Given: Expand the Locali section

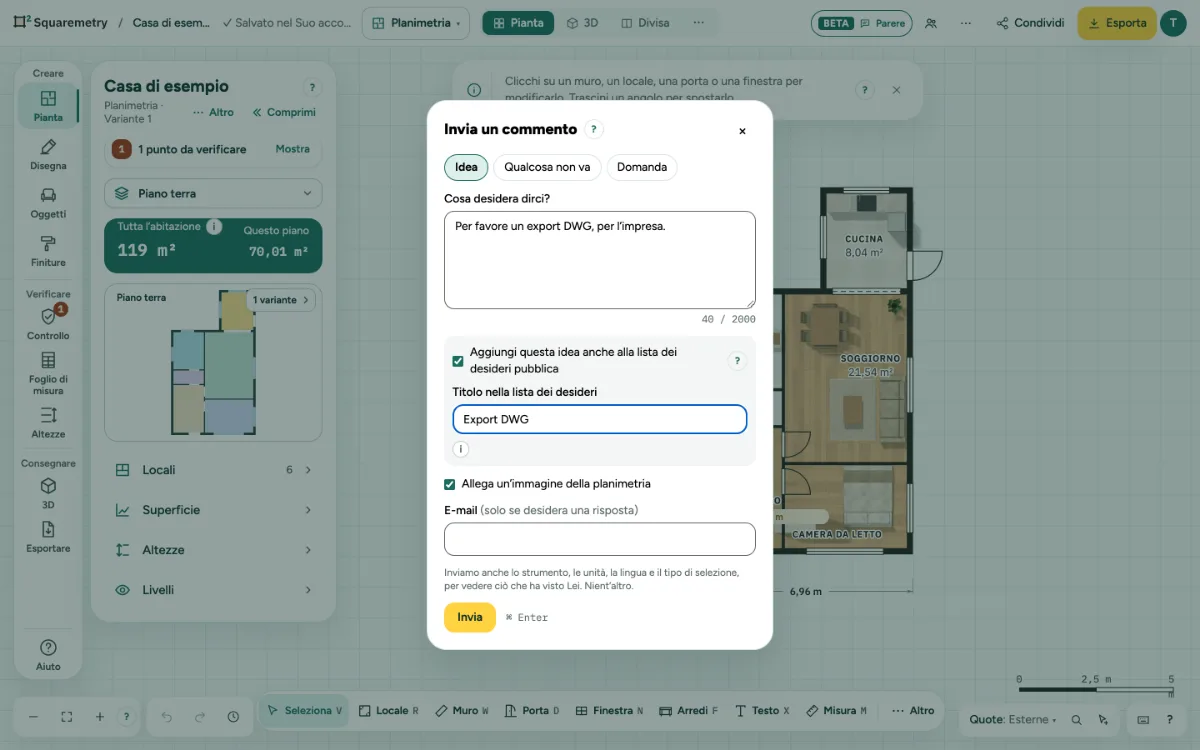Looking at the screenshot, I should tap(213, 470).
